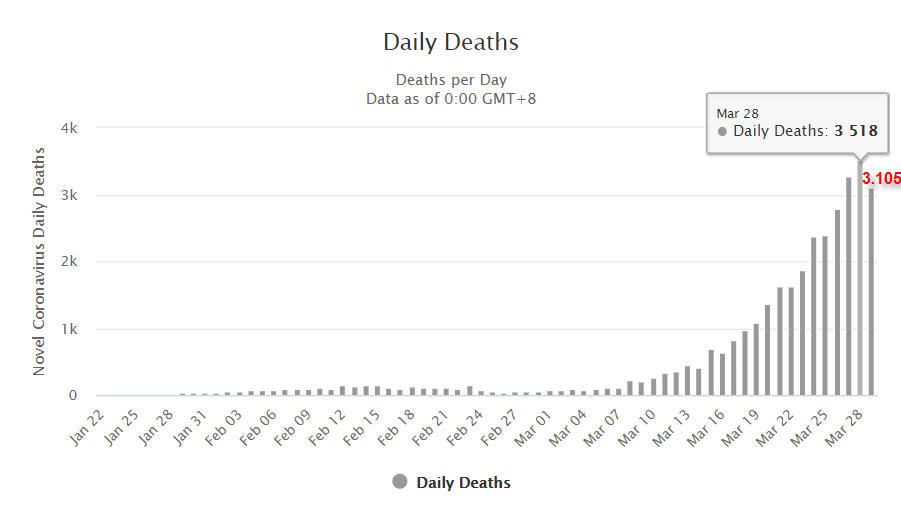Click the highlighted Mar 28 bar
This screenshot has width=901, height=507.
[x=859, y=280]
